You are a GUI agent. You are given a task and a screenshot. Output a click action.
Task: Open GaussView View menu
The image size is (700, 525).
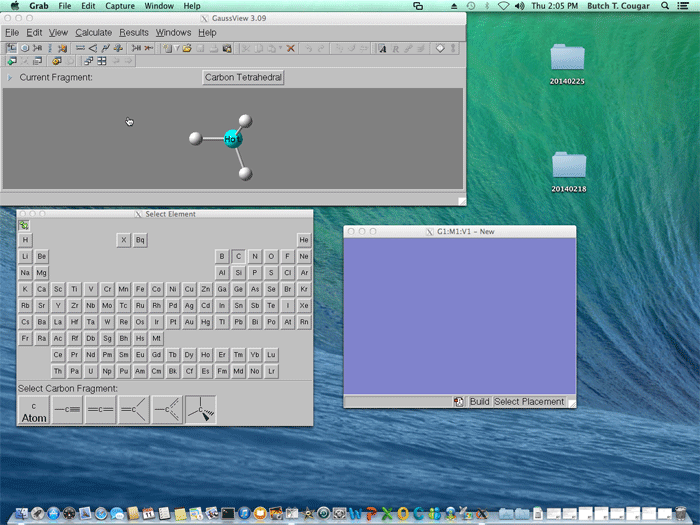pos(58,33)
